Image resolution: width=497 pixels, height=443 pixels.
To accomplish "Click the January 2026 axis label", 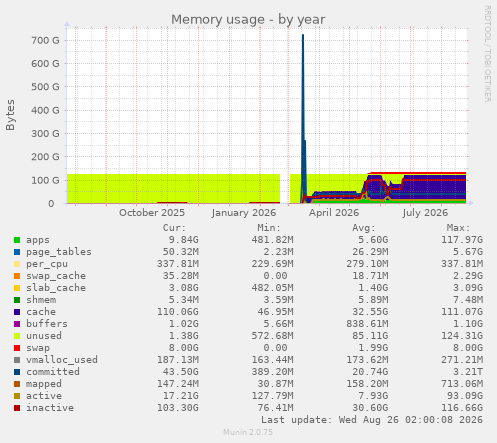I will [244, 213].
